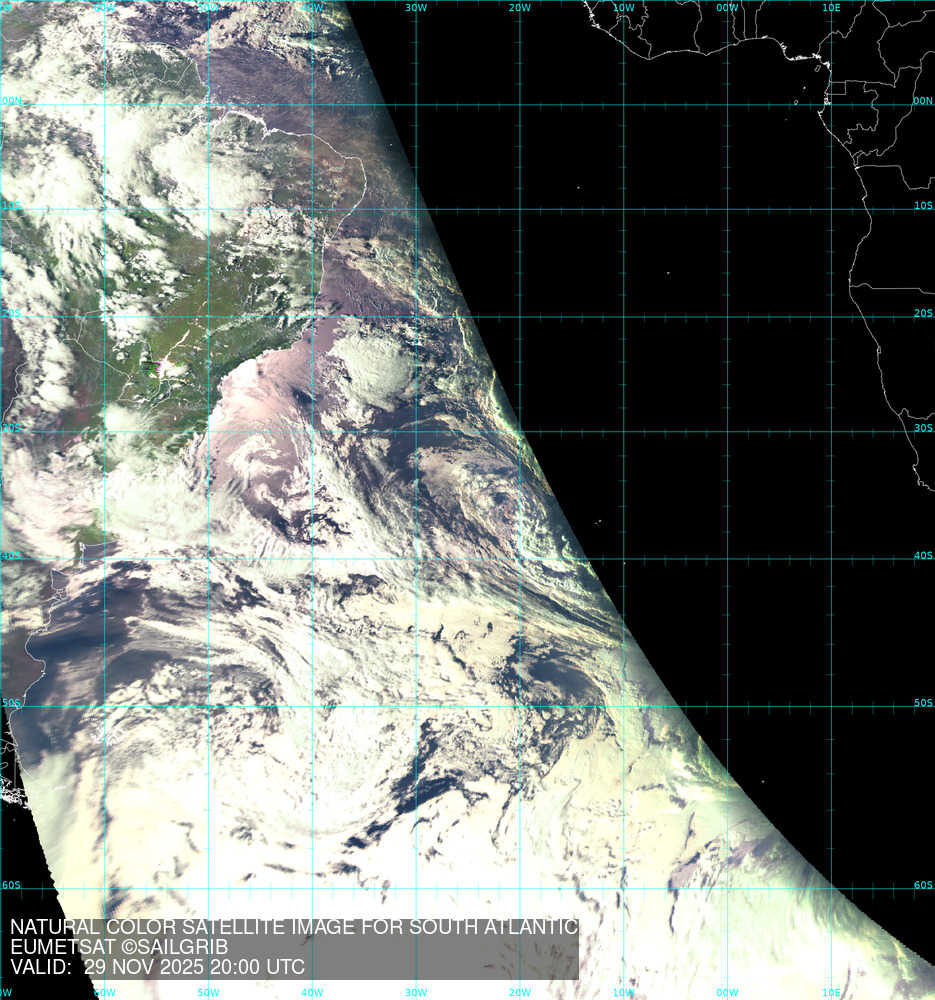The image size is (935, 1000).
Task: Select the 00W and 20S grid crossing
Action: (x=728, y=317)
